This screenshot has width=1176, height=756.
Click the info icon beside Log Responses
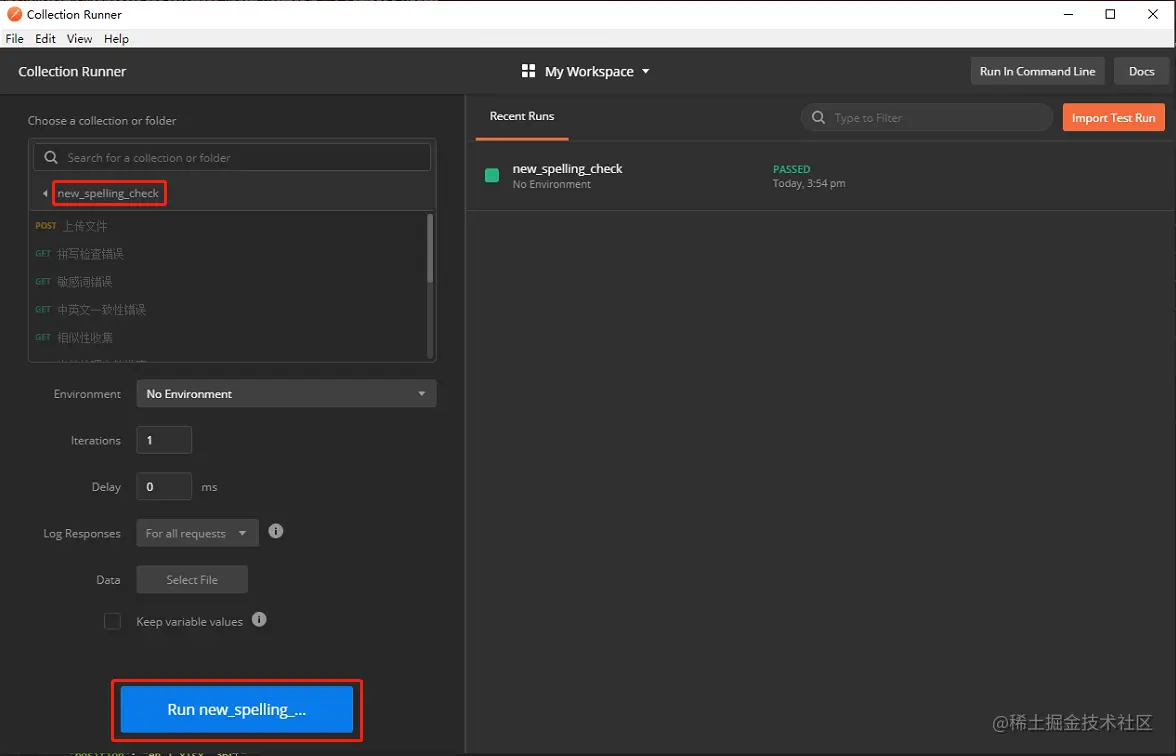point(276,531)
